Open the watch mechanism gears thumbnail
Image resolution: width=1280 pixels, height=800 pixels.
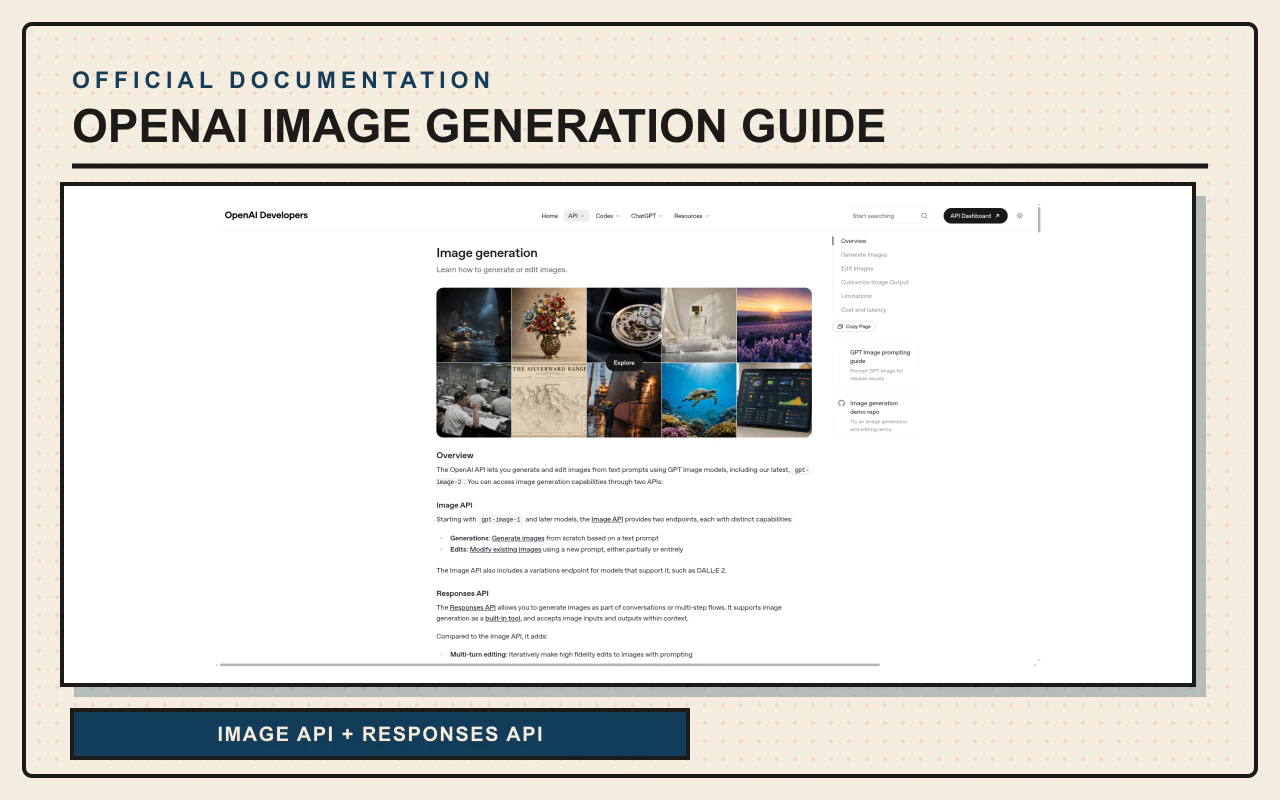coord(624,325)
